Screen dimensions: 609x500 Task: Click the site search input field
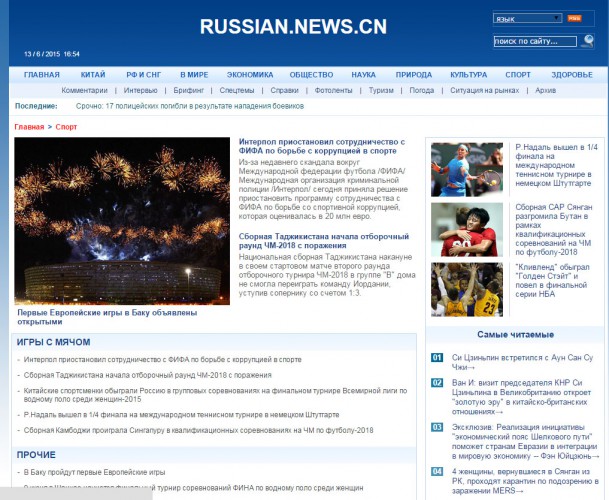coord(535,41)
